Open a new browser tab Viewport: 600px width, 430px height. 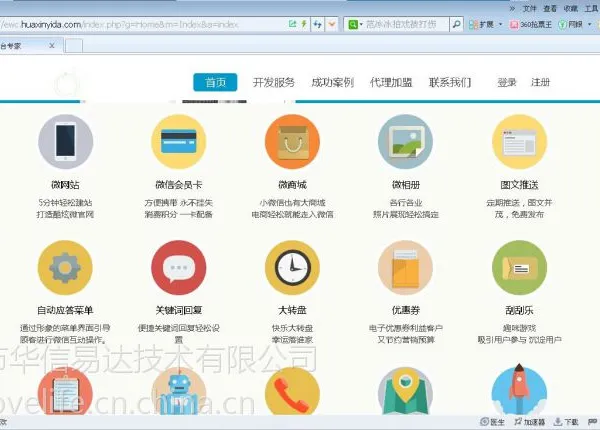pos(74,46)
